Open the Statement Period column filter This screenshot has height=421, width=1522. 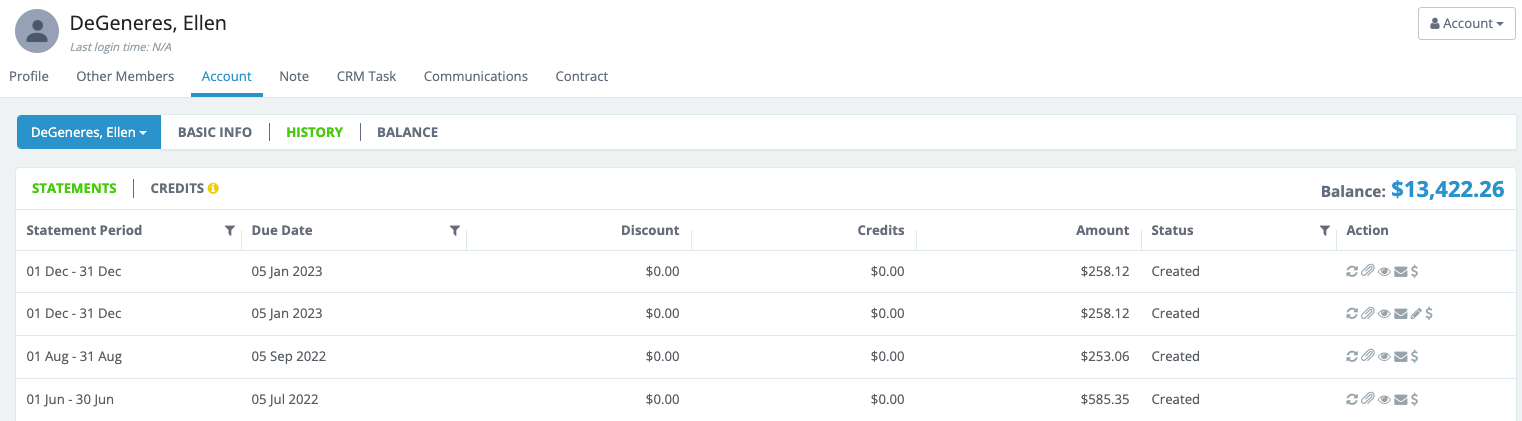coord(230,231)
